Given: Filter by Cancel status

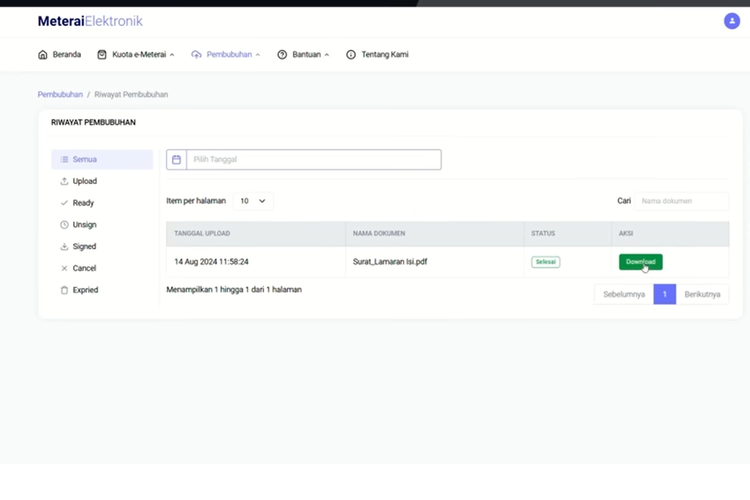Looking at the screenshot, I should pyautogui.click(x=84, y=268).
